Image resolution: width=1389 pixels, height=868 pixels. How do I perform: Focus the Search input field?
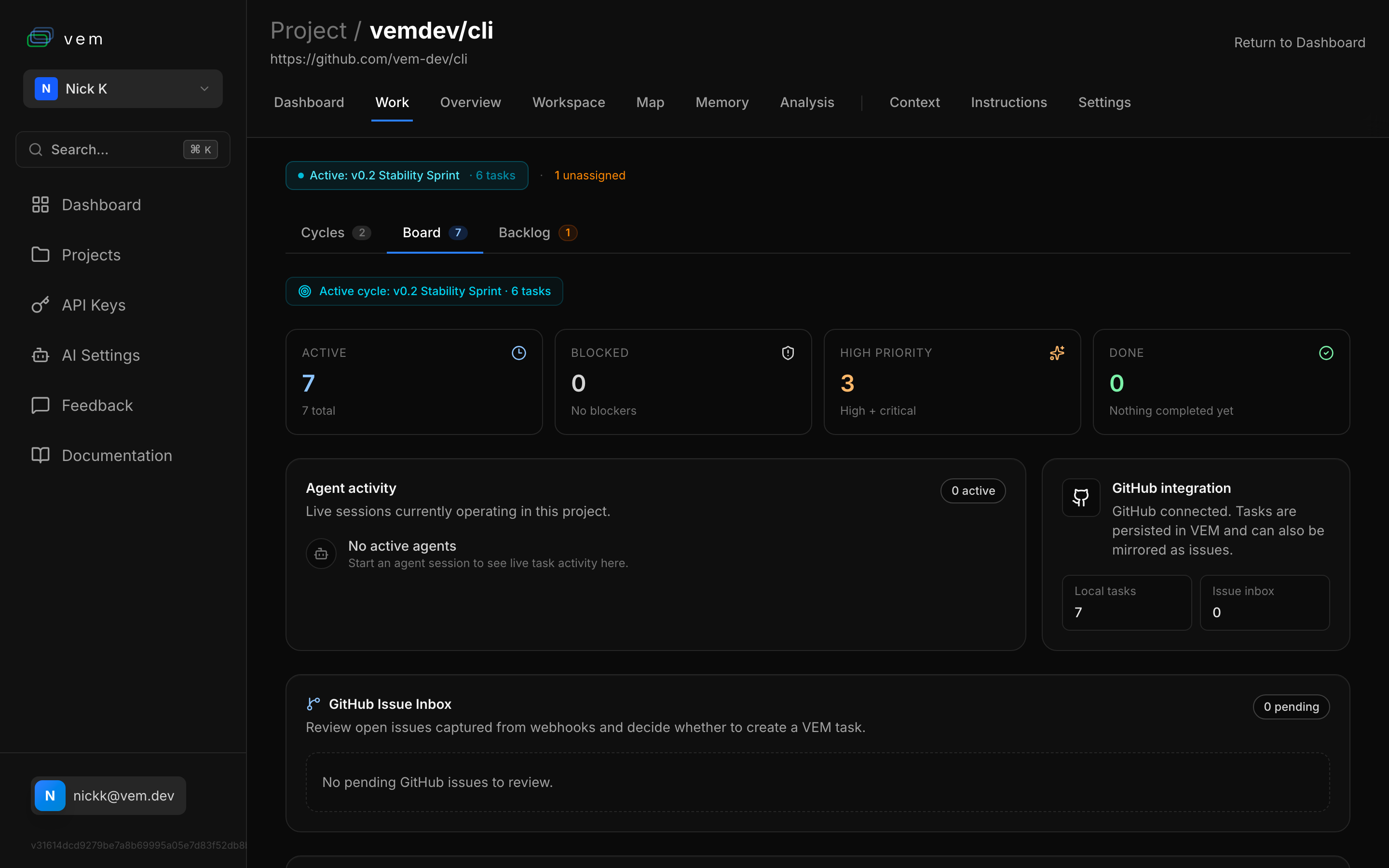[x=115, y=150]
